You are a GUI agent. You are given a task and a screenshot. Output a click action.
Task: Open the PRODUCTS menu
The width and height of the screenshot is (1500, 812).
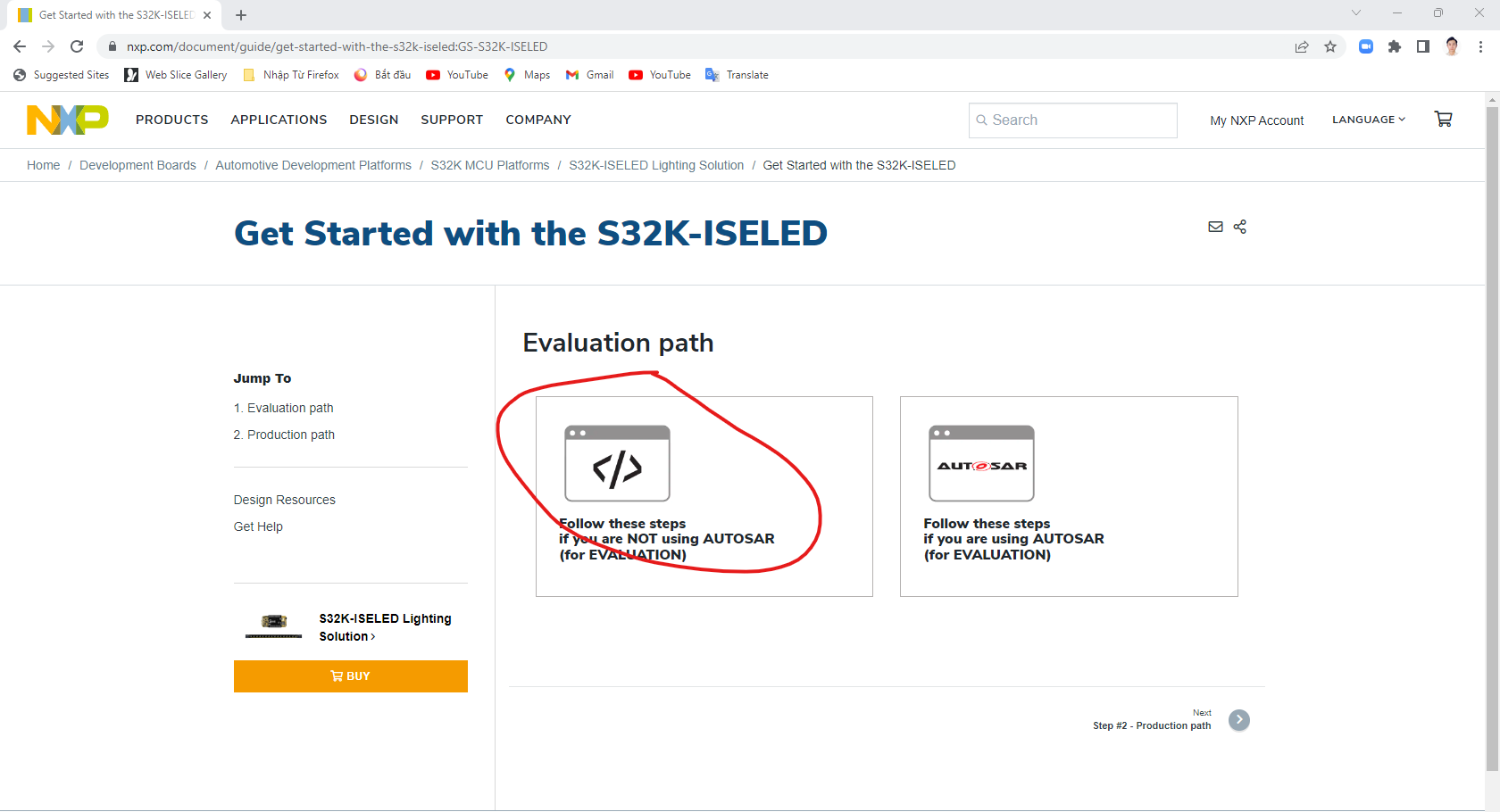coord(171,120)
